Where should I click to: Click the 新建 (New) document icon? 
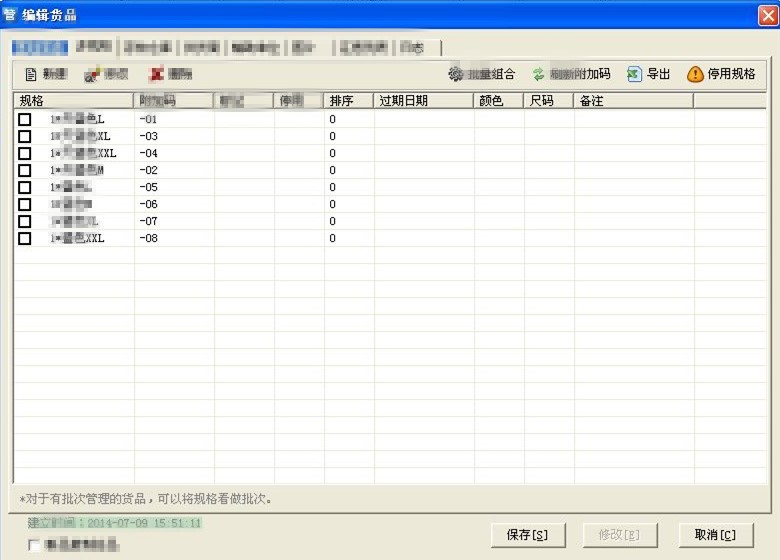(x=30, y=75)
